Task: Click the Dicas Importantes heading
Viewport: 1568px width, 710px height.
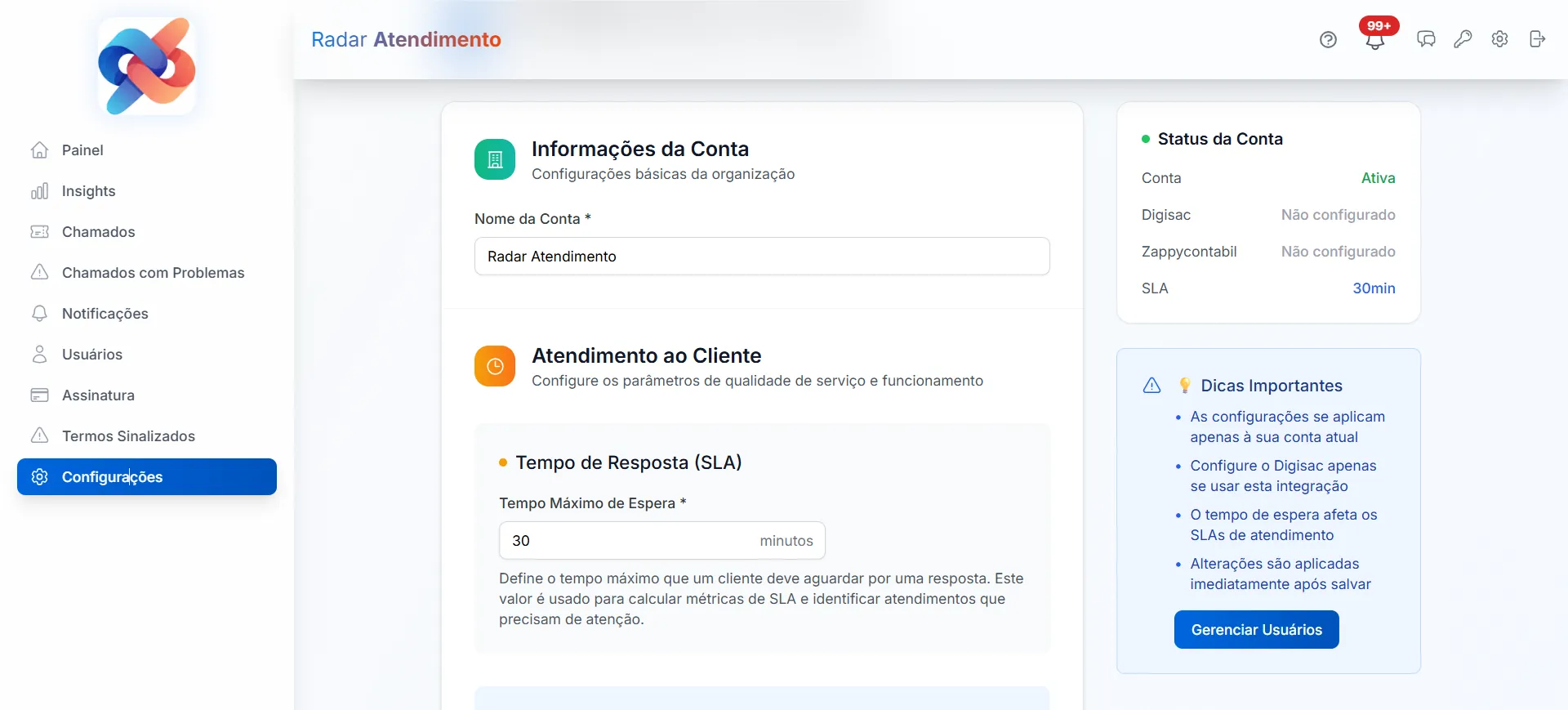Action: [x=1272, y=386]
